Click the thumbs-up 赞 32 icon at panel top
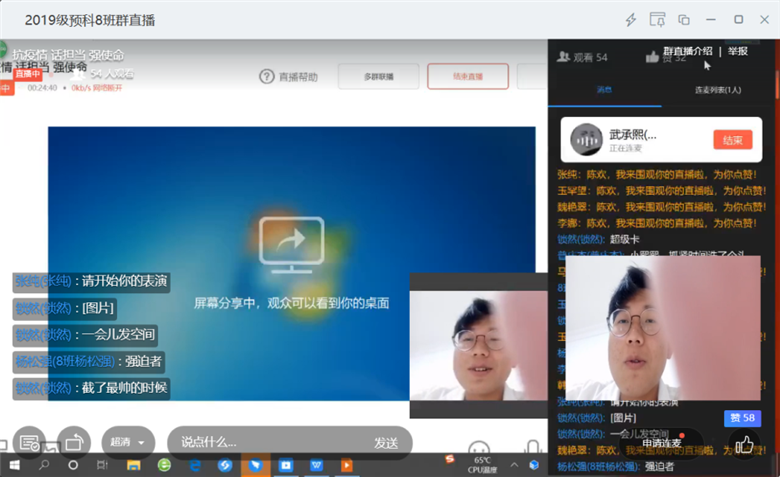The width and height of the screenshot is (780, 477). tap(652, 57)
